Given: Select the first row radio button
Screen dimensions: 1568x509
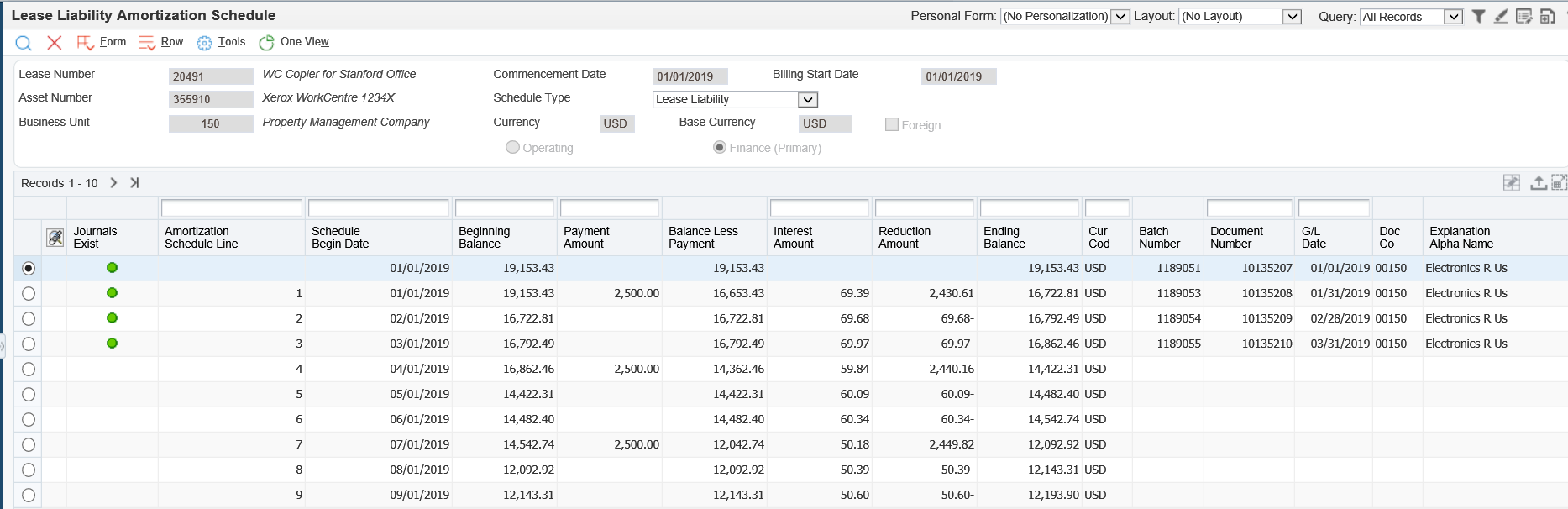Looking at the screenshot, I should point(29,268).
